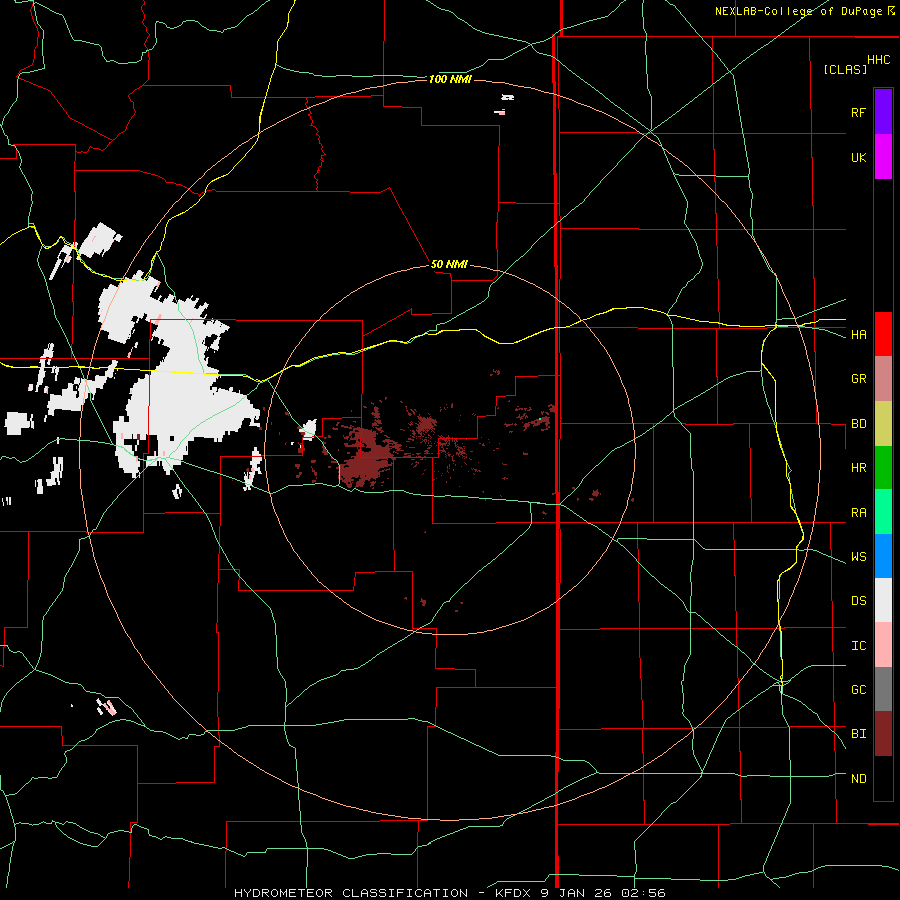
Task: Click the 100 NMI range ring label
Action: click(x=450, y=79)
